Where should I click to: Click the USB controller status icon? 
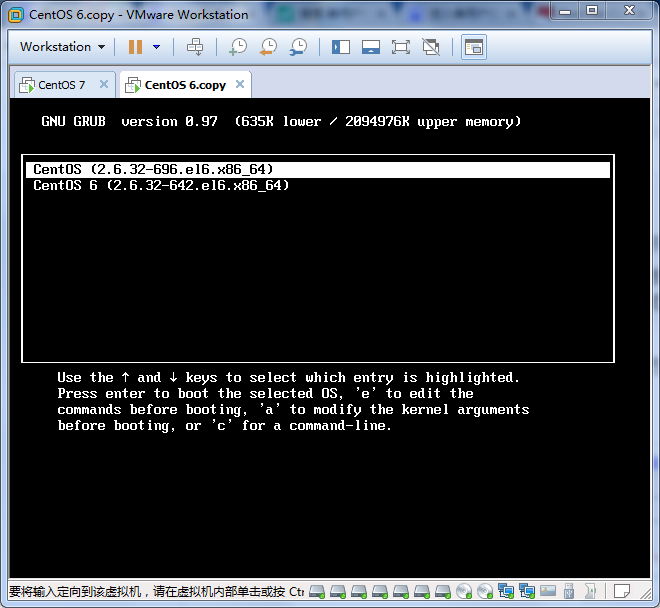tap(569, 592)
